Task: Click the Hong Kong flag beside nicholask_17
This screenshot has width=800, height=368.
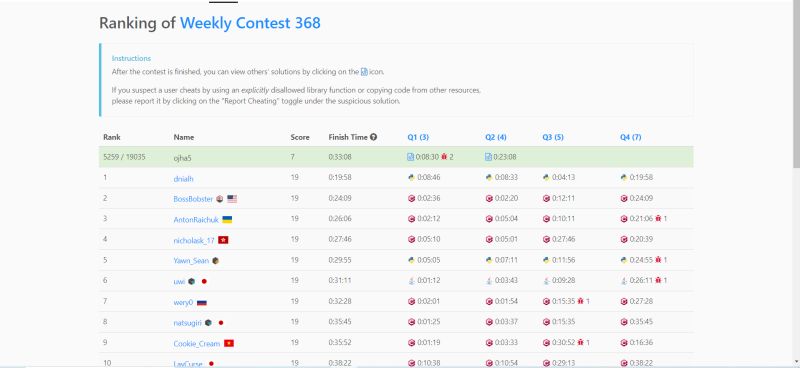Action: [223, 240]
